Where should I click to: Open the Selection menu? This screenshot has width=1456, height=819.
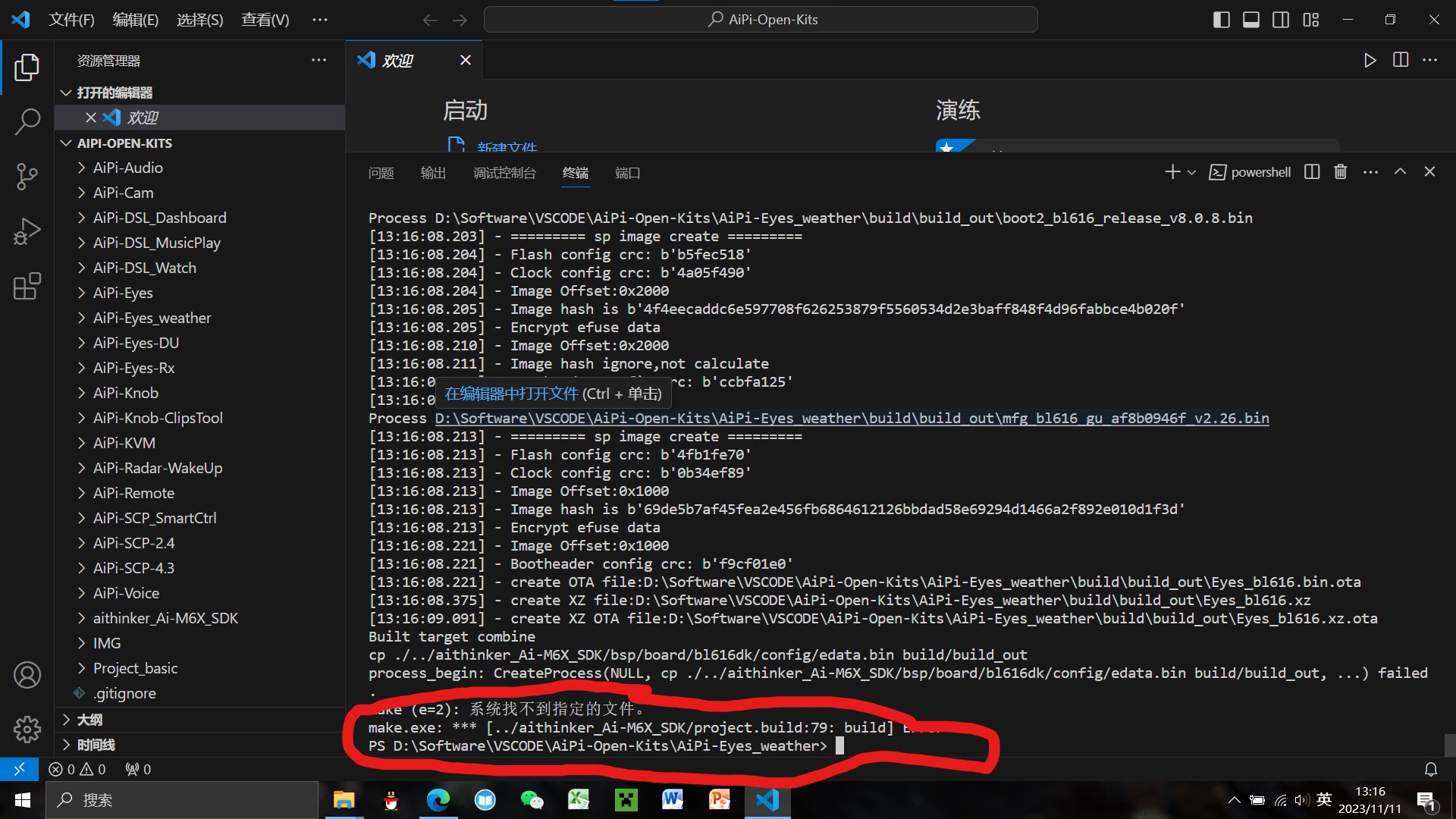pos(199,20)
